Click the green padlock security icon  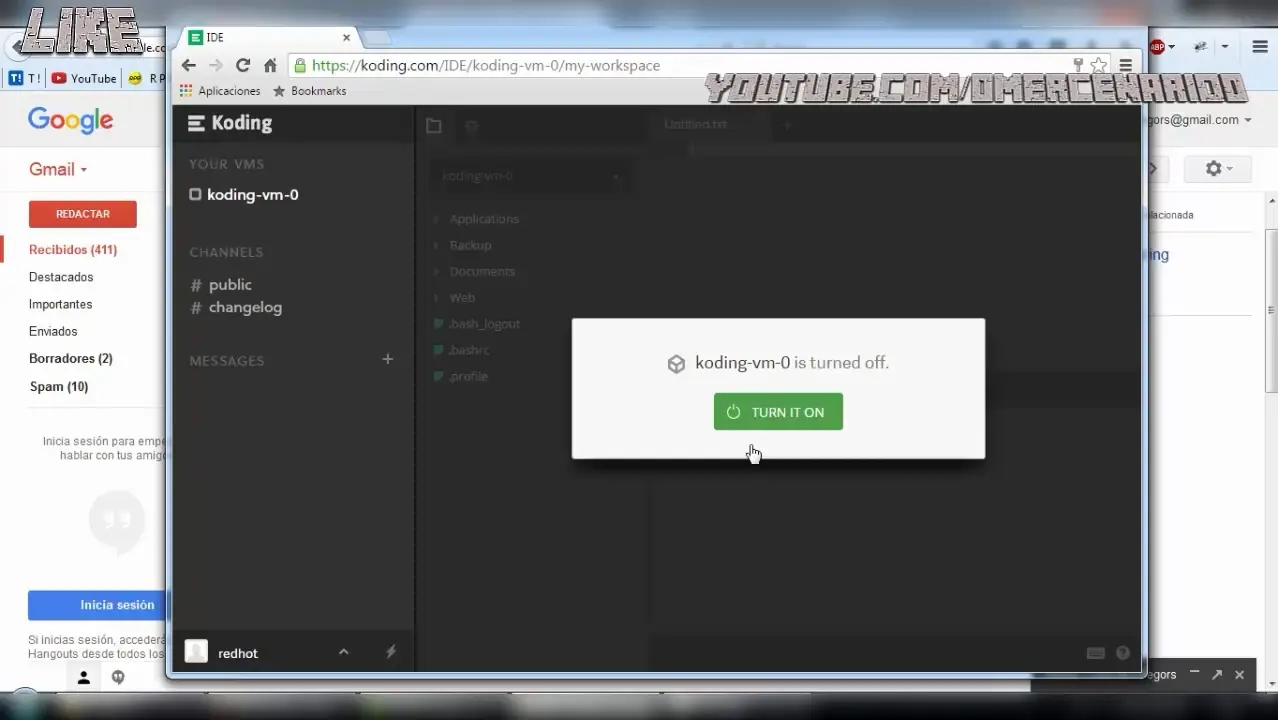coord(299,65)
